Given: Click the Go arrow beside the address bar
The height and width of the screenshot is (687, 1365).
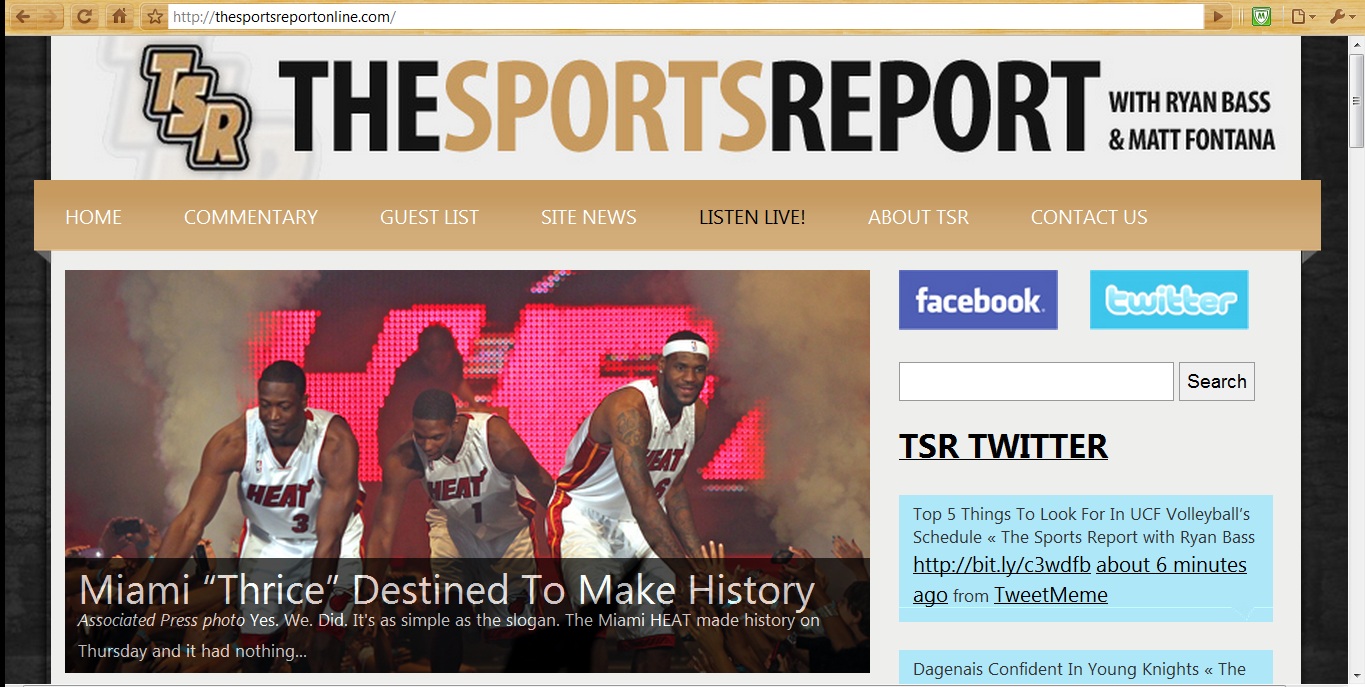Looking at the screenshot, I should [1217, 16].
